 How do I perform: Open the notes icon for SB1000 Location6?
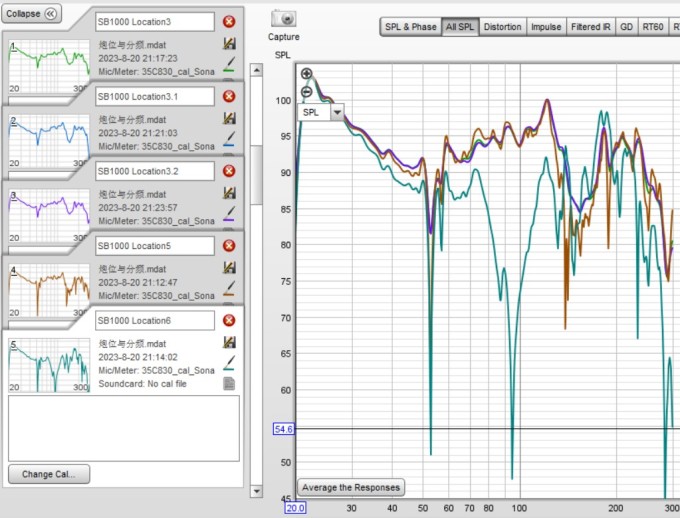tap(229, 383)
